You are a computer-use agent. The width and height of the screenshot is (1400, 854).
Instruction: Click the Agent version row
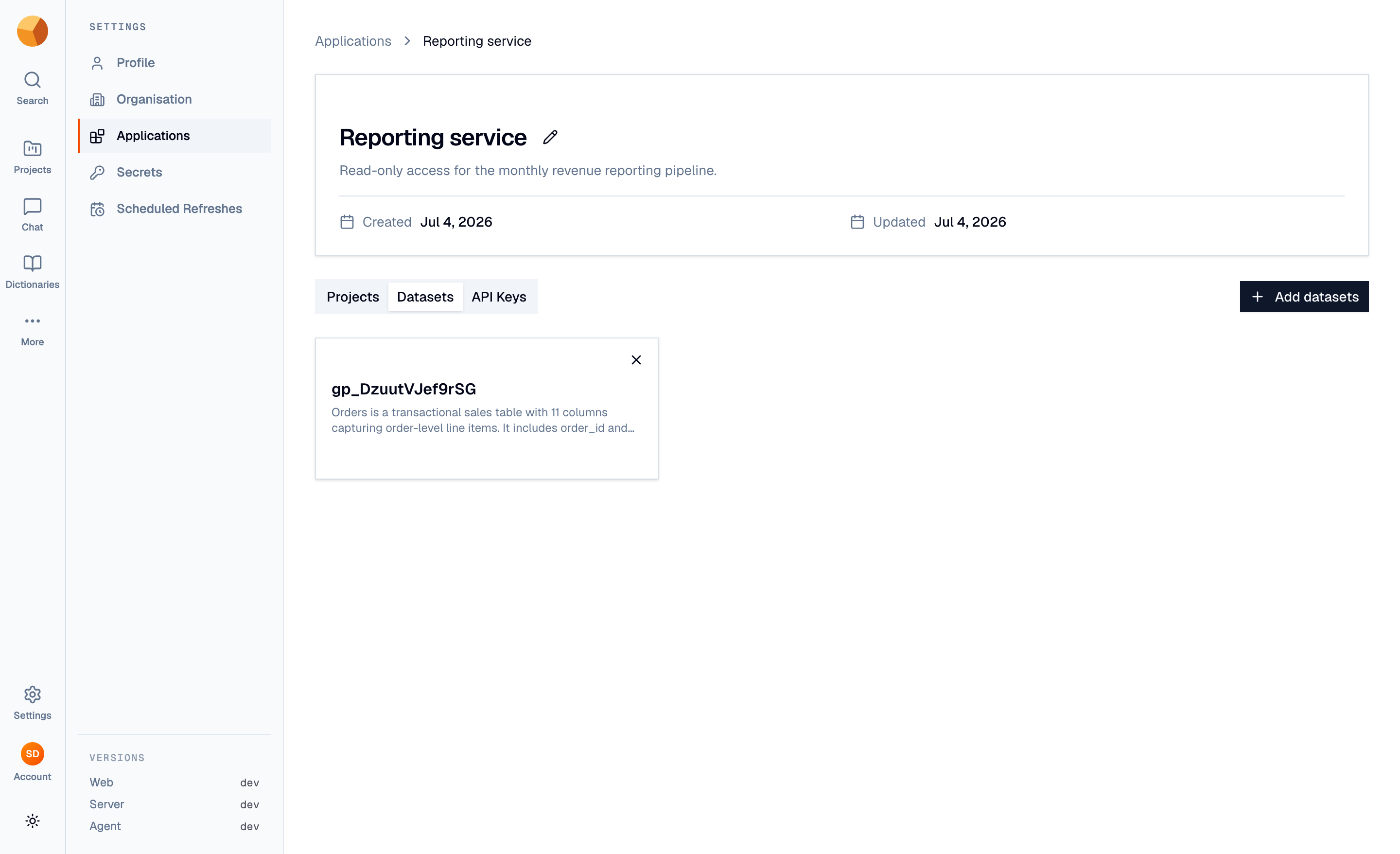[175, 826]
